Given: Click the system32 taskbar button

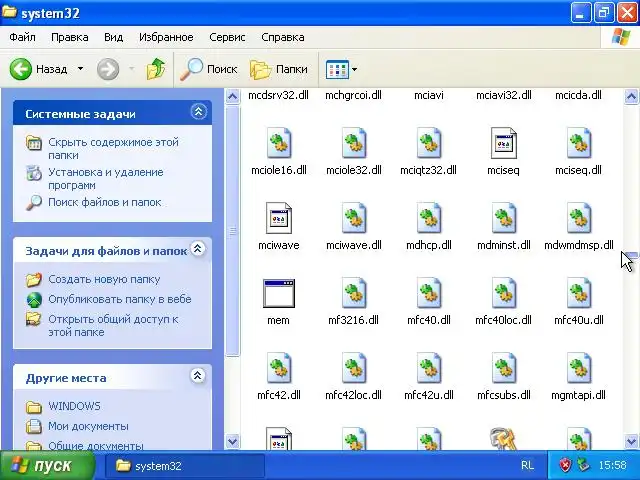Looking at the screenshot, I should coord(185,466).
